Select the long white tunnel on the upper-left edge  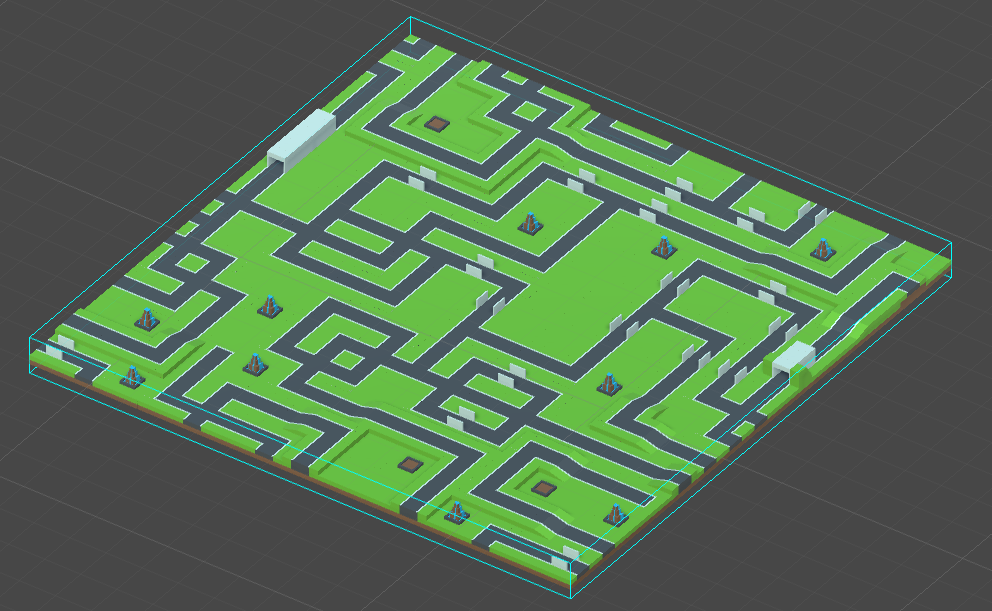click(x=301, y=140)
